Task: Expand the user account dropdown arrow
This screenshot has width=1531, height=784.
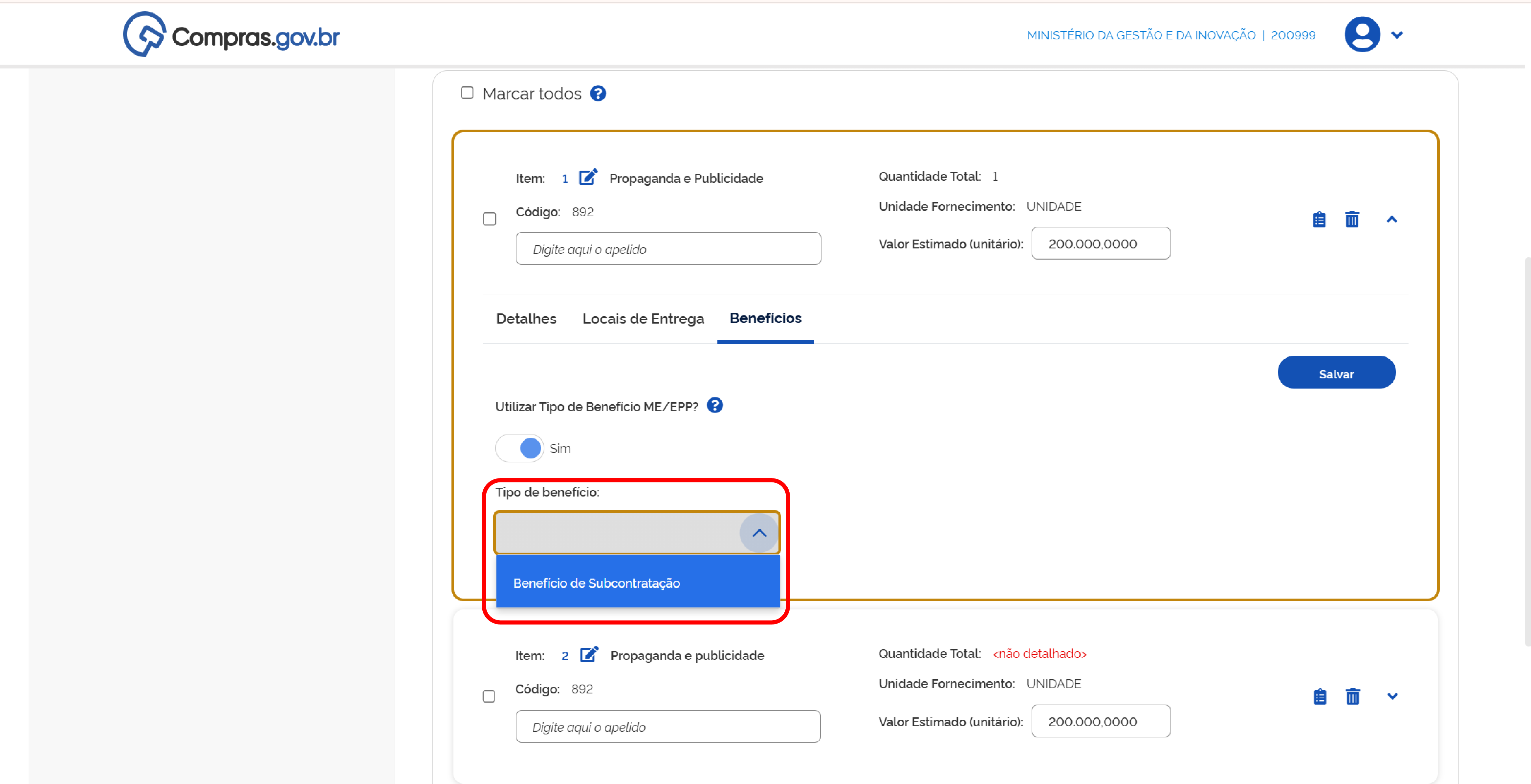Action: tap(1397, 35)
